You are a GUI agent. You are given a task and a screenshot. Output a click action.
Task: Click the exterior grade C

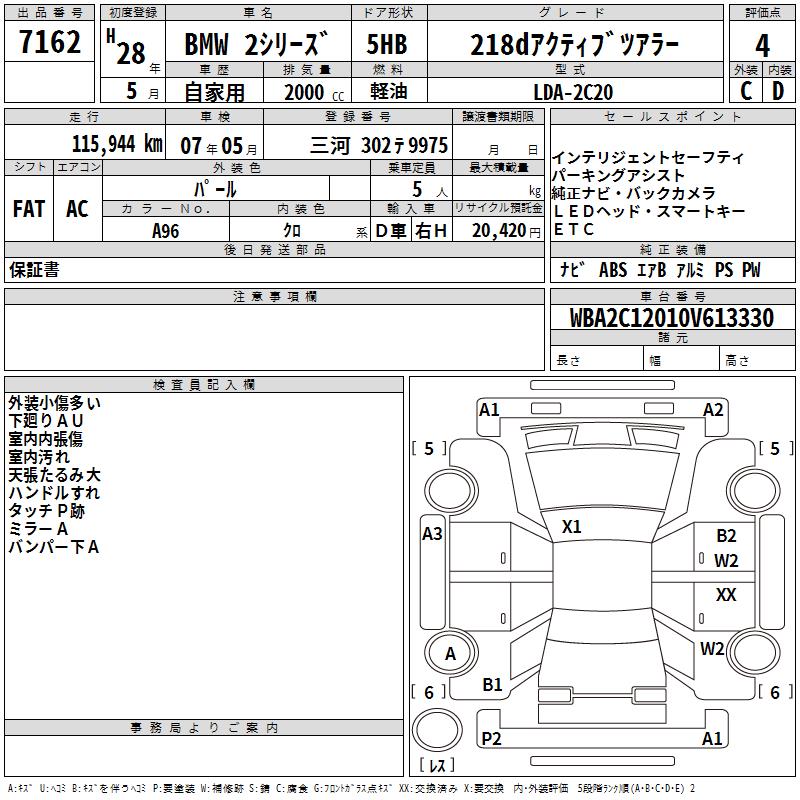746,91
